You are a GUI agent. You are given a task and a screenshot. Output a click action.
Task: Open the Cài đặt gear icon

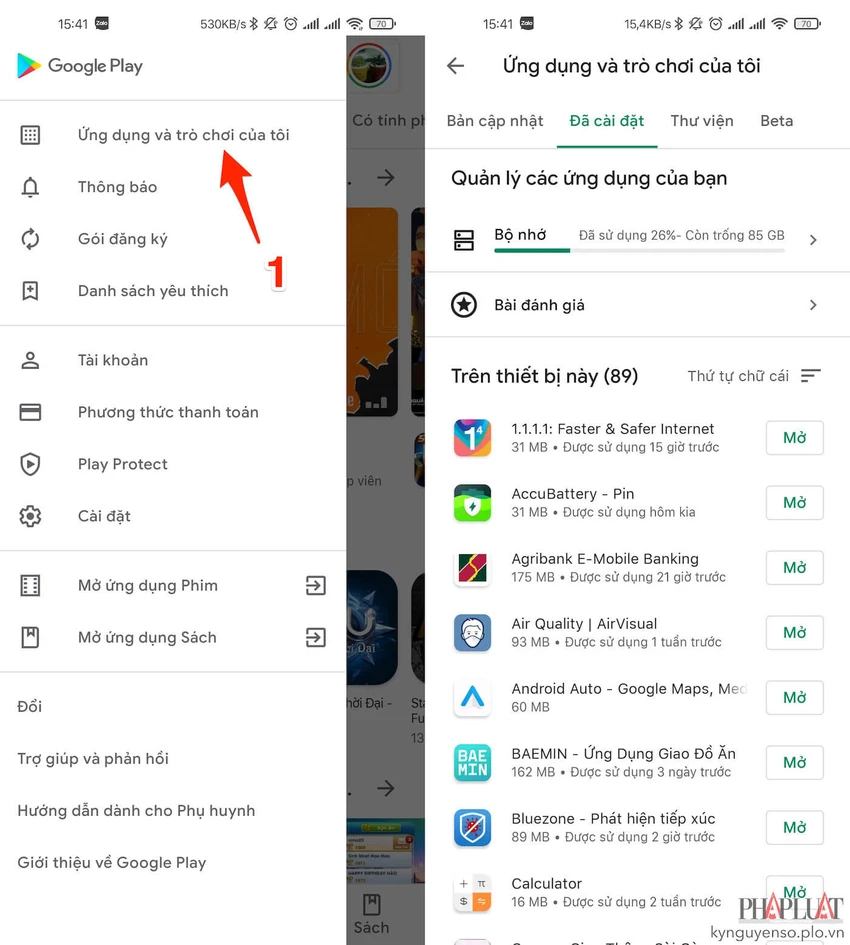coord(30,516)
